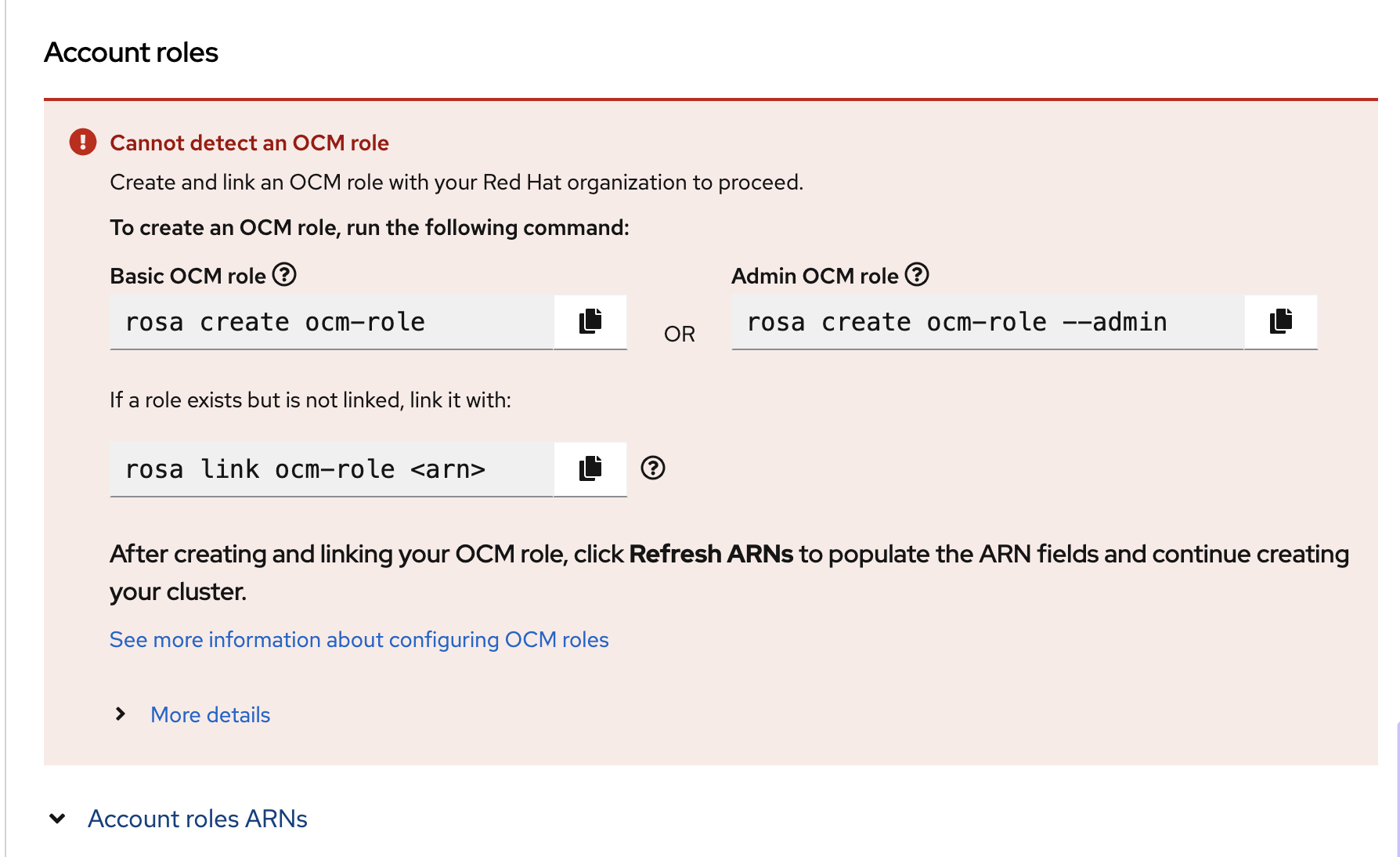
Task: Click the 'More details' toggle text
Action: click(210, 714)
